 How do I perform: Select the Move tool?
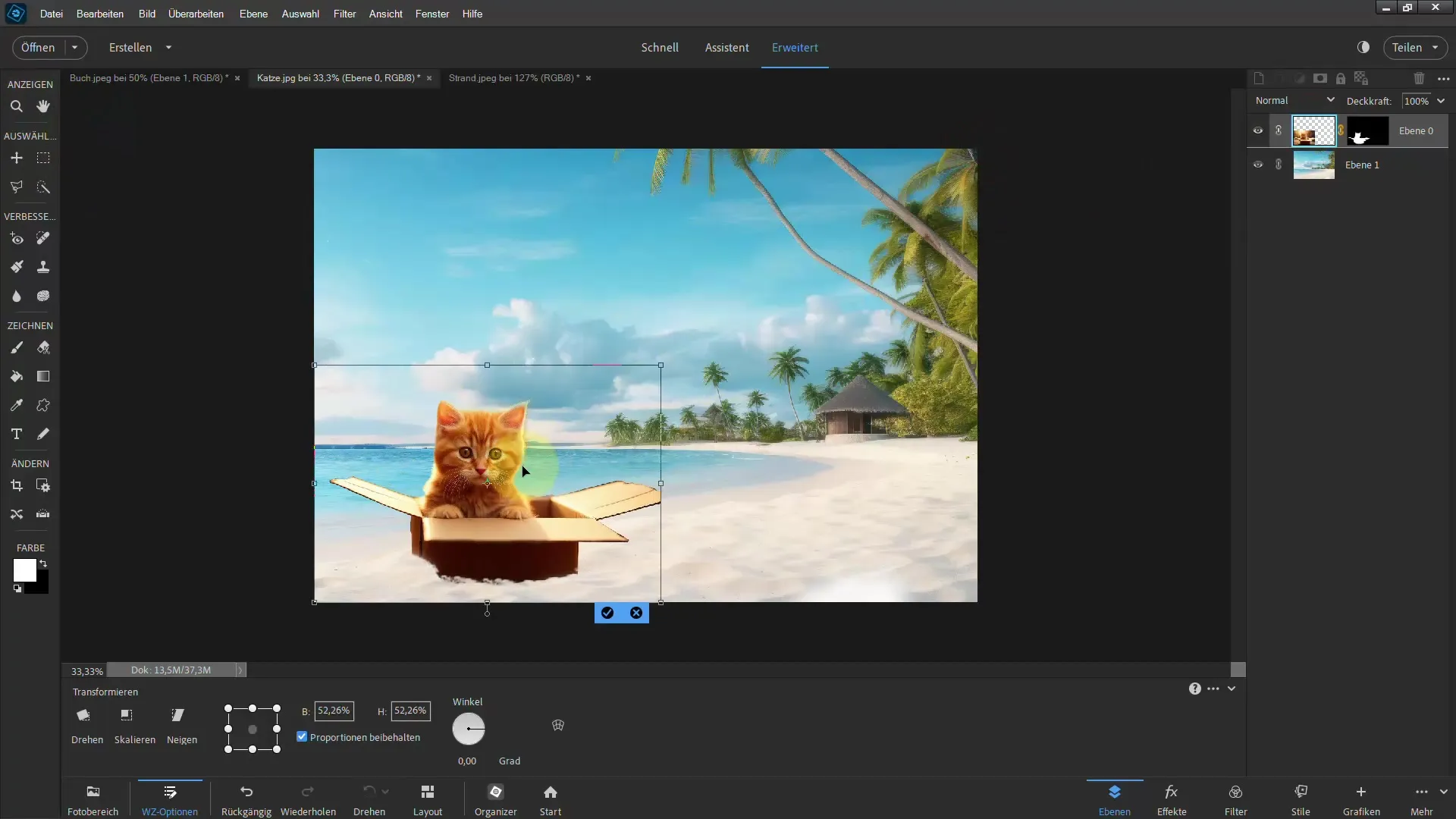(x=16, y=157)
